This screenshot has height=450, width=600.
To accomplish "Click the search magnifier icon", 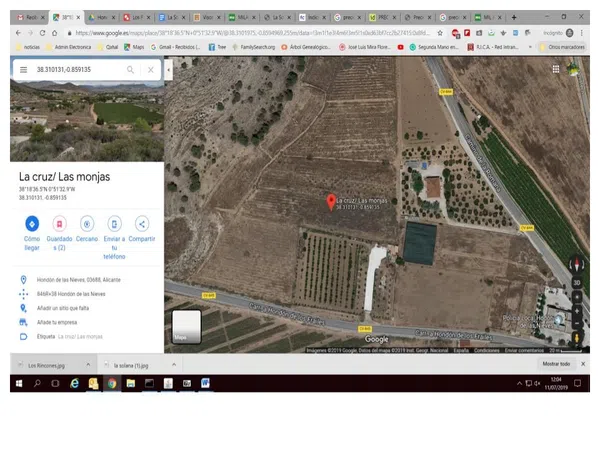I will 130,70.
